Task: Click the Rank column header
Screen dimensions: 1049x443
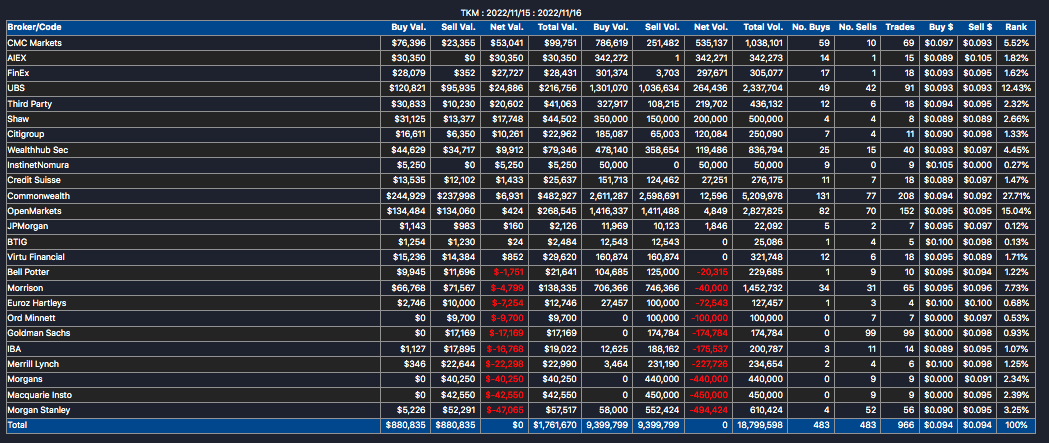Action: (x=1016, y=27)
